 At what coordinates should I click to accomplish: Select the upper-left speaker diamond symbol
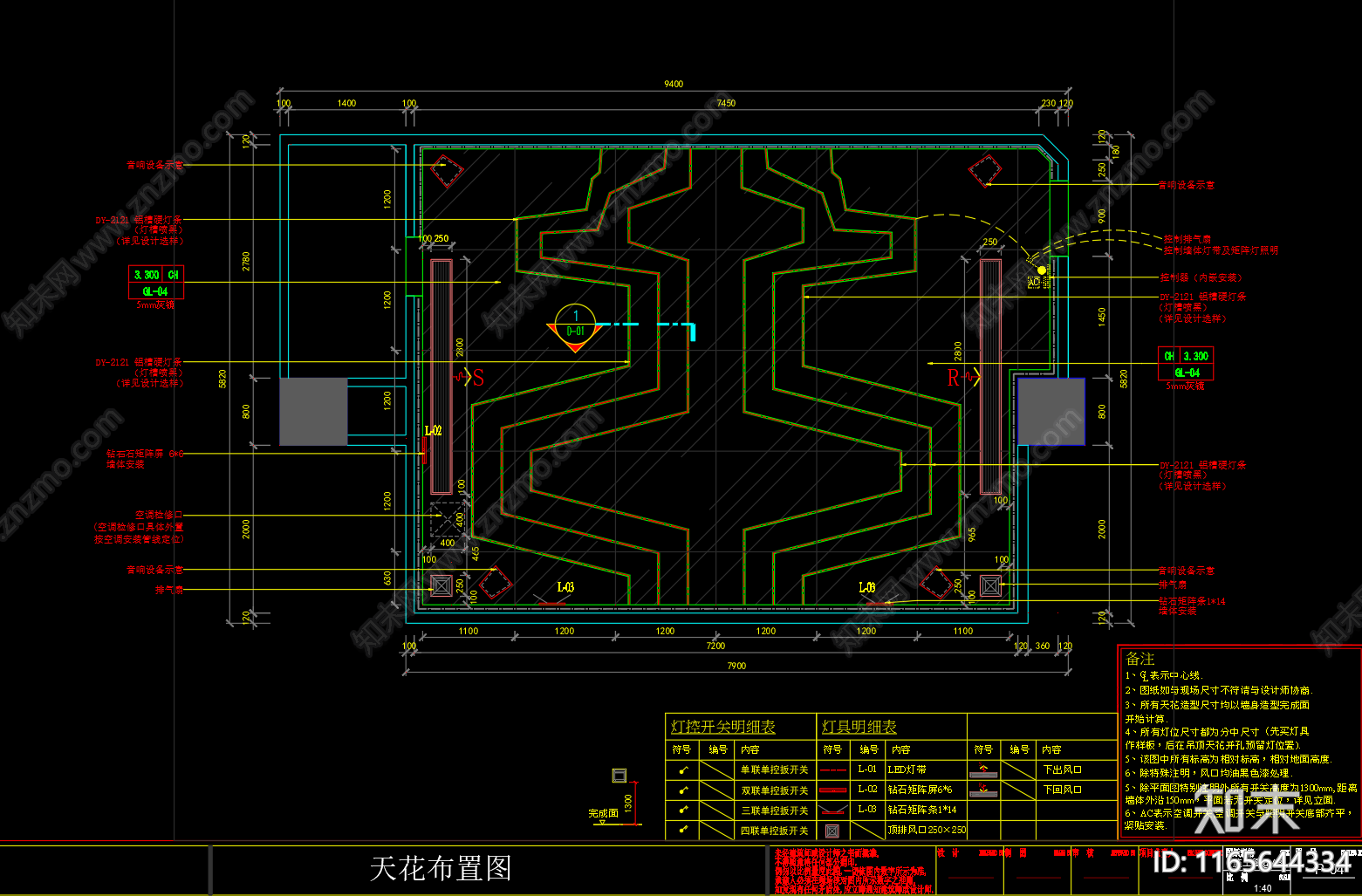coord(448,170)
